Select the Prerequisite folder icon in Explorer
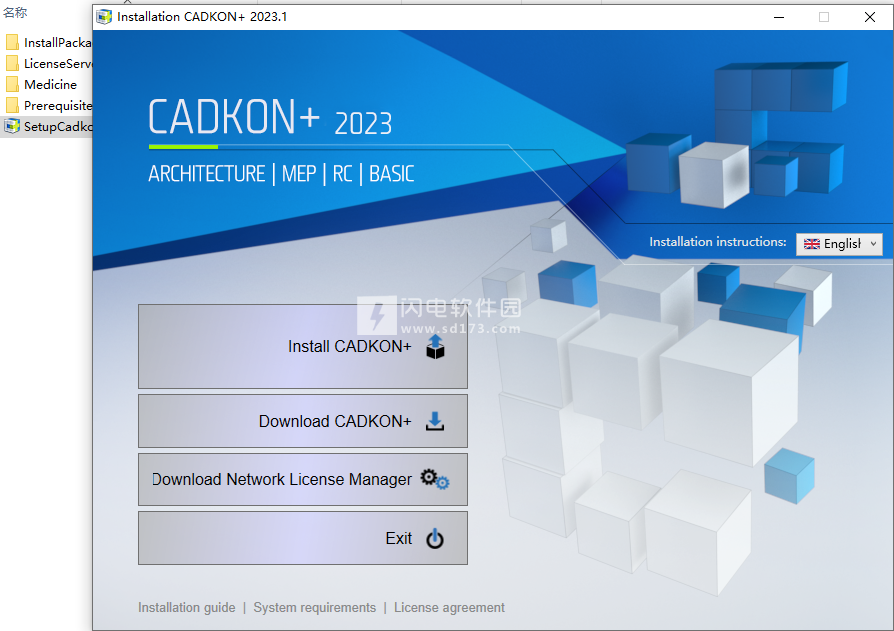894x631 pixels. pos(12,105)
